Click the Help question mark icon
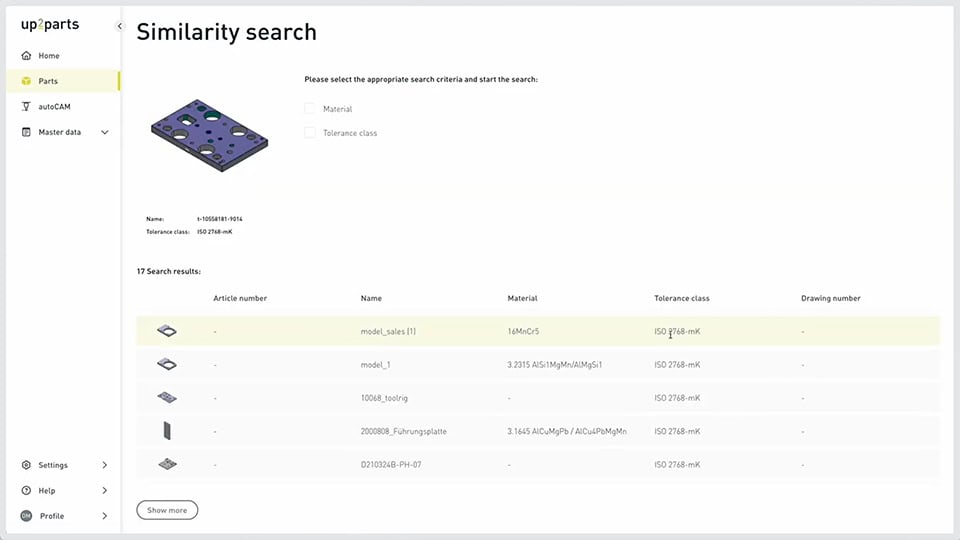This screenshot has height=540, width=960. pos(26,490)
